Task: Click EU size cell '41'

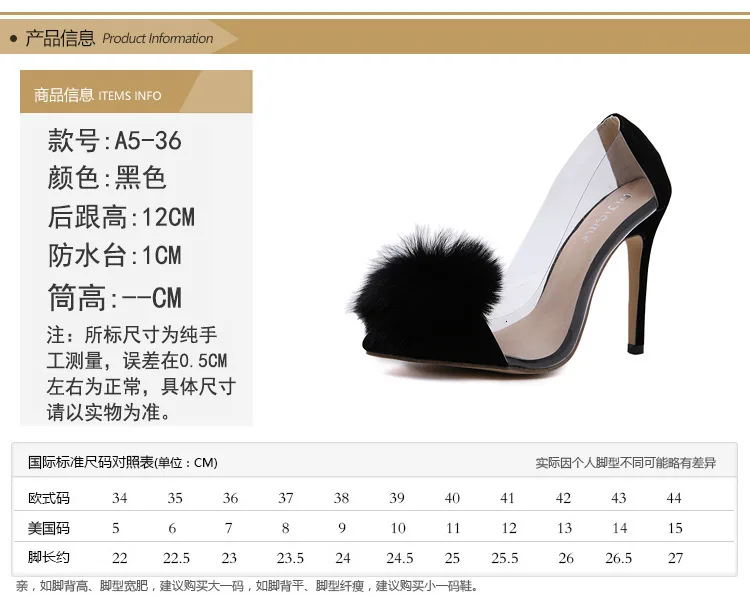Action: coord(507,498)
